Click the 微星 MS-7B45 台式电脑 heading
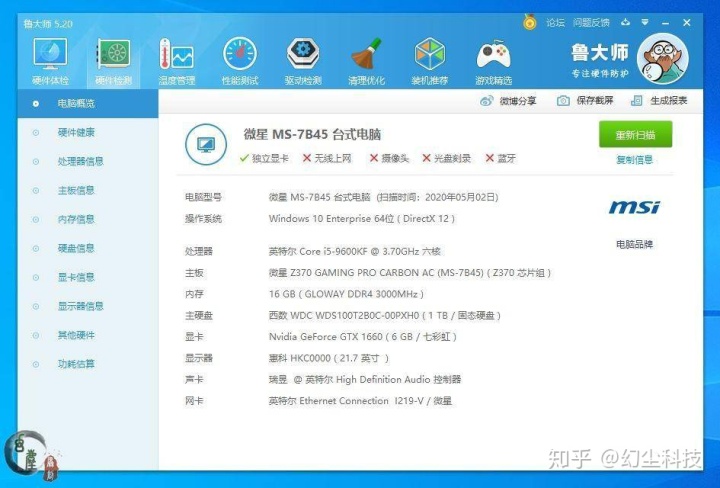This screenshot has height=488, width=720. [x=312, y=135]
